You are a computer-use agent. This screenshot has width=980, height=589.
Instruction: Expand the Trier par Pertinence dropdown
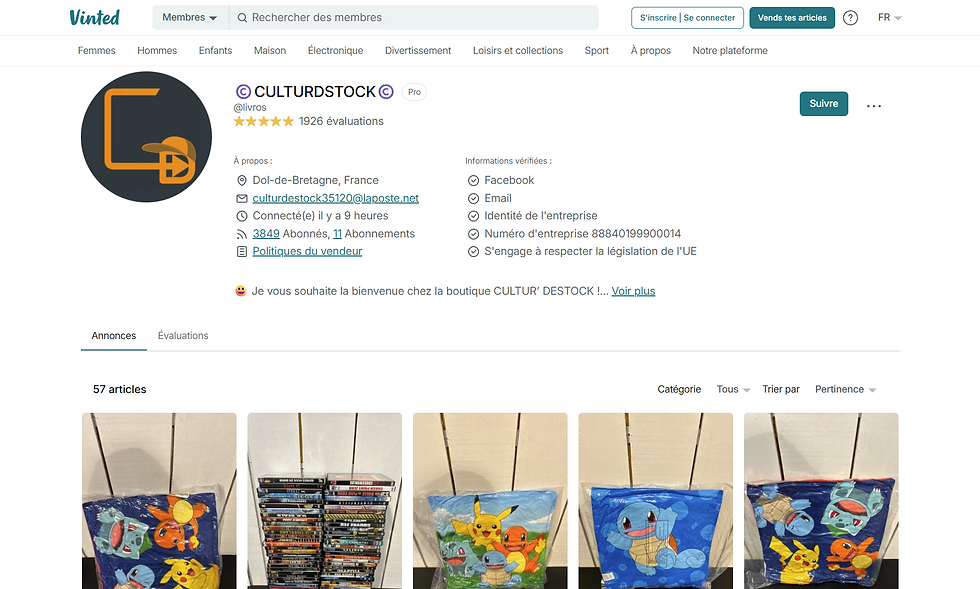tap(845, 389)
